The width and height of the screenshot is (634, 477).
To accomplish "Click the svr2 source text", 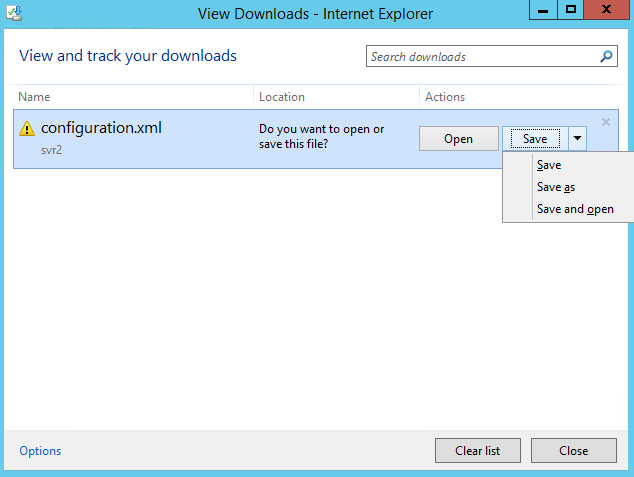I will pyautogui.click(x=51, y=150).
